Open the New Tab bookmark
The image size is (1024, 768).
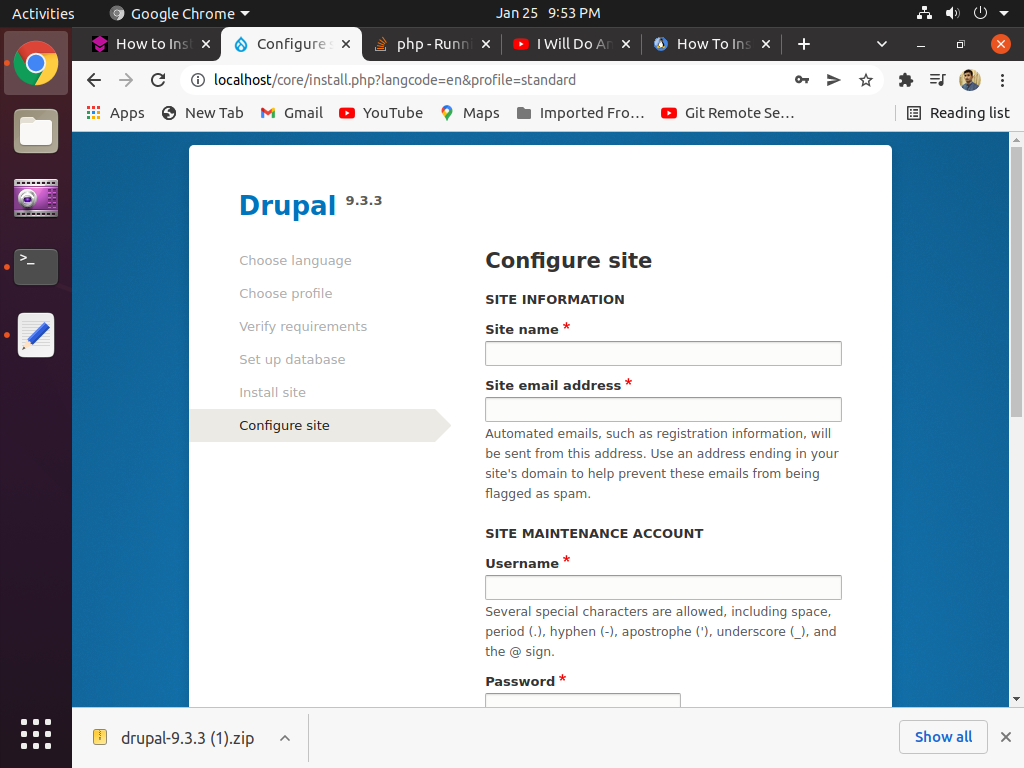coord(202,113)
